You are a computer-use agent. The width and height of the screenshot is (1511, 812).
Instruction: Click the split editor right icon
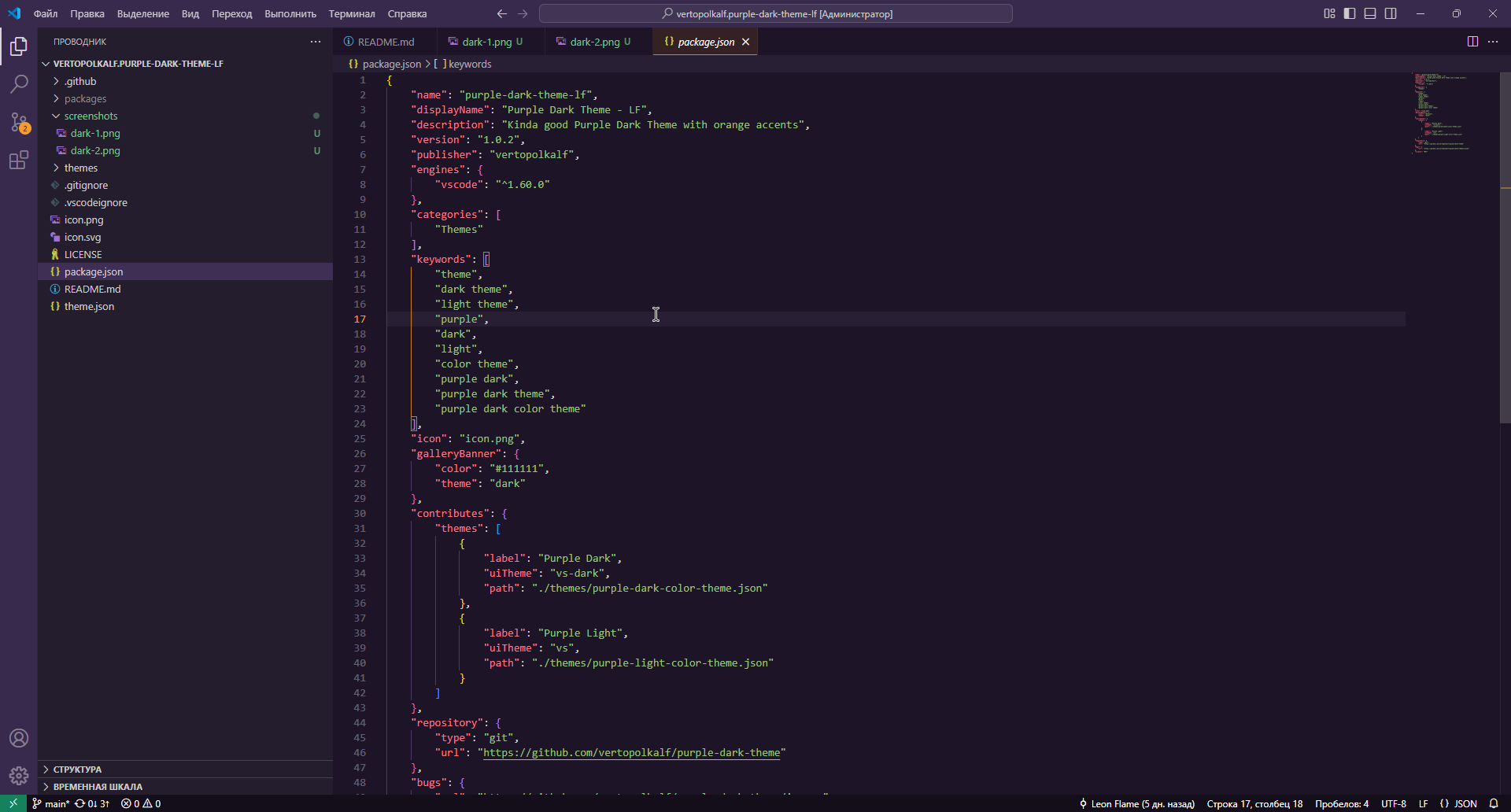[x=1472, y=42]
